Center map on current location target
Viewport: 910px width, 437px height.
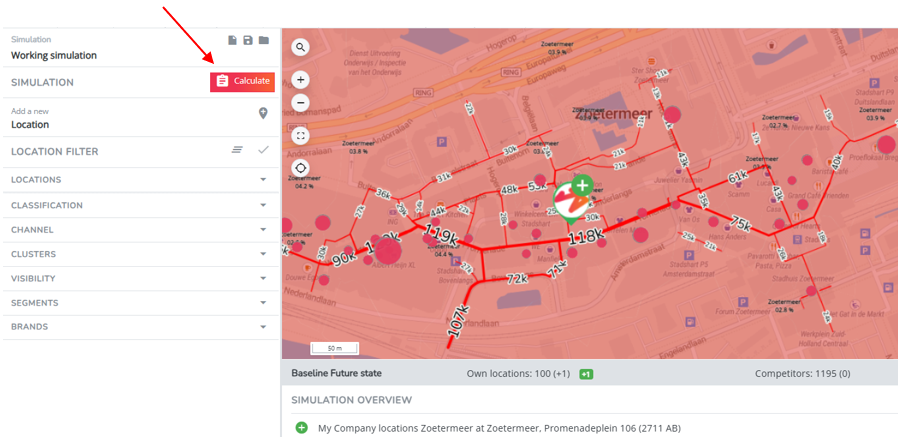[x=300, y=169]
